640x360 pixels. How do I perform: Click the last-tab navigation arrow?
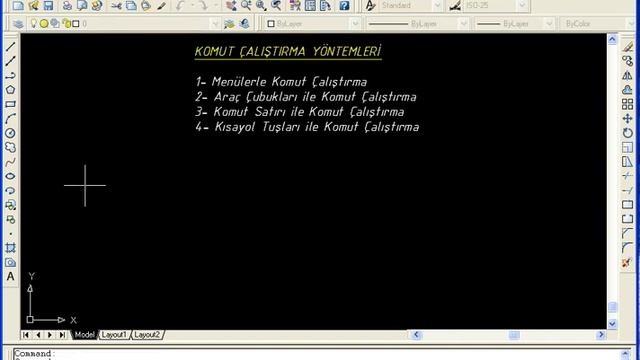(x=62, y=335)
